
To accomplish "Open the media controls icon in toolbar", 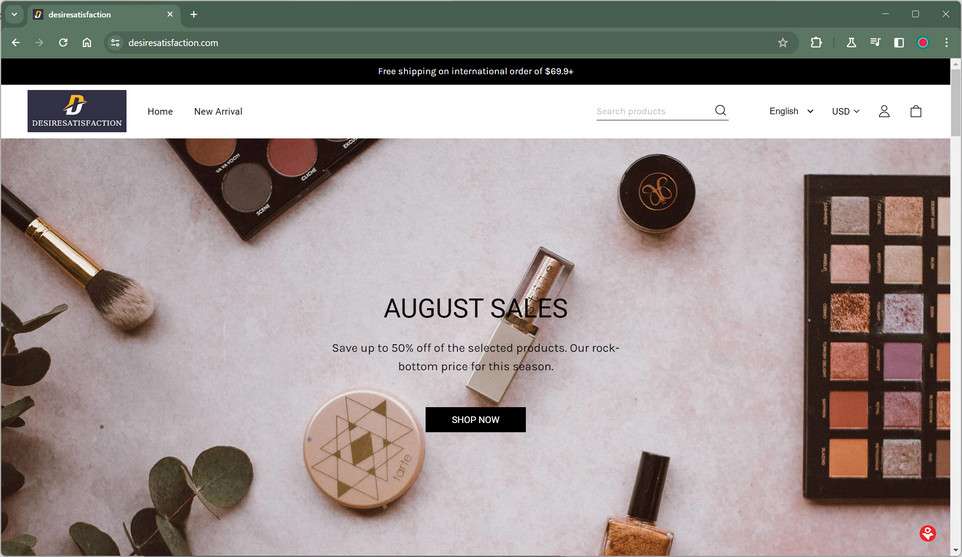I will pos(875,42).
